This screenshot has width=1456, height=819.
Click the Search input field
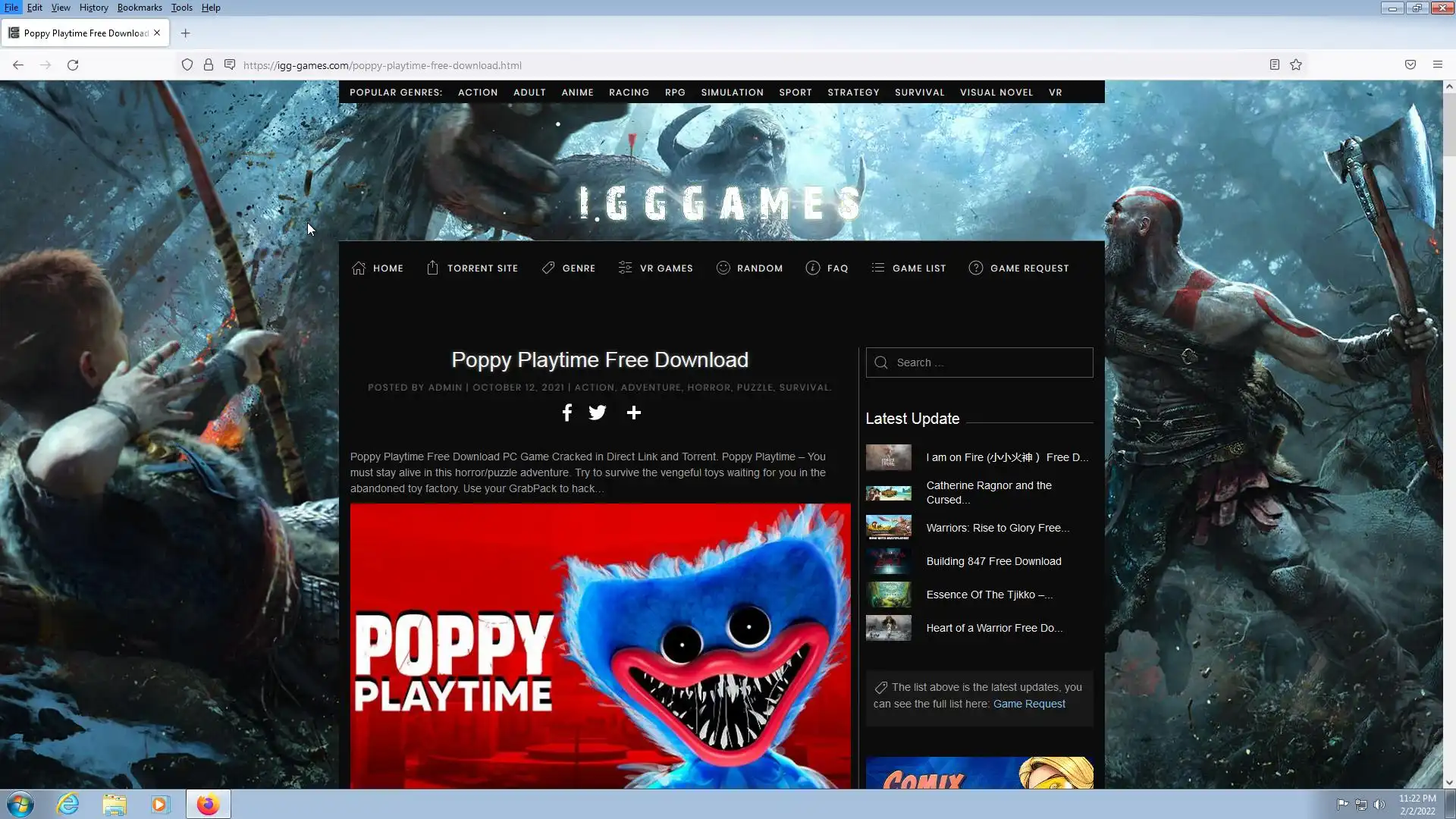[986, 363]
